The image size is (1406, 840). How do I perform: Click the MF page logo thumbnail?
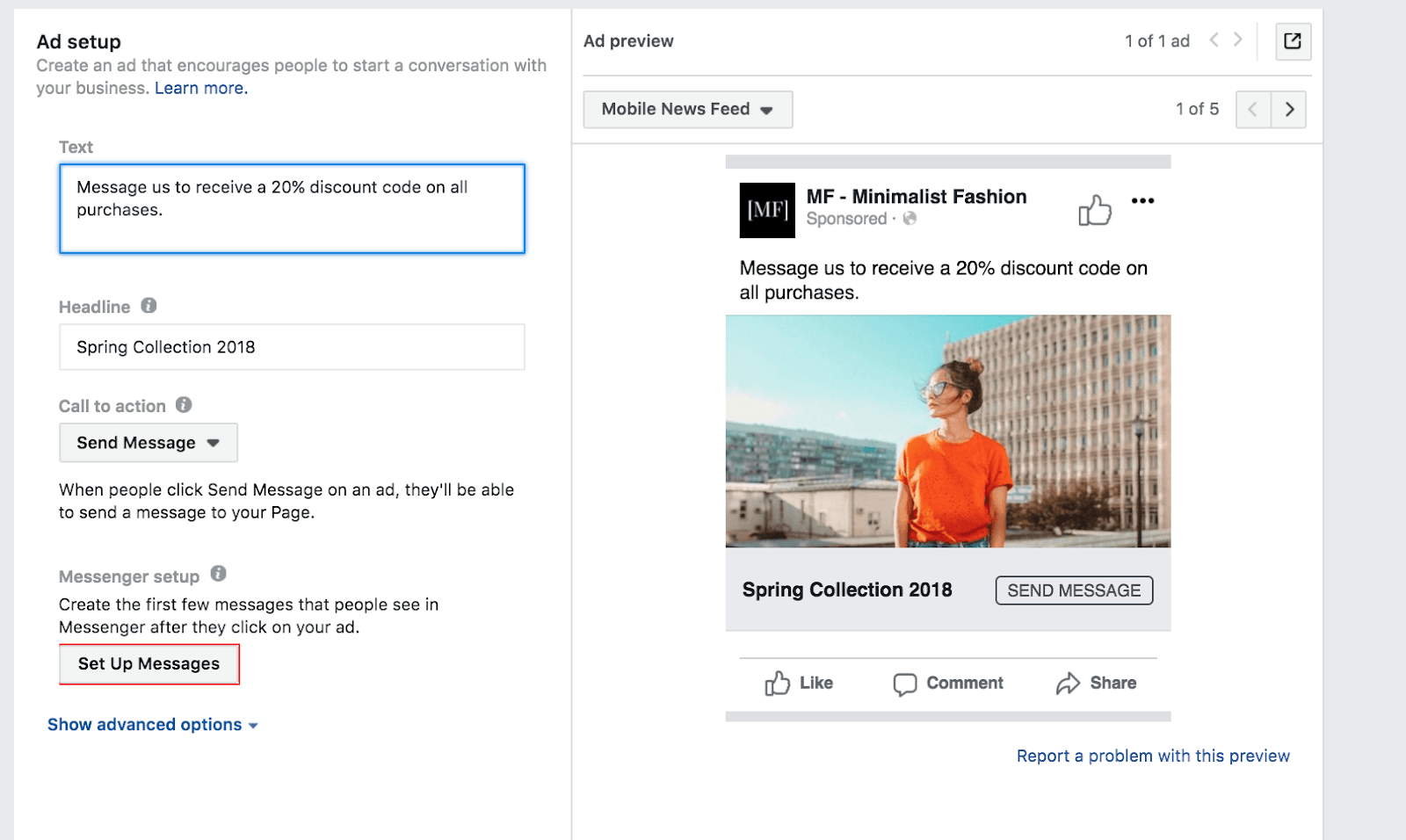767,210
